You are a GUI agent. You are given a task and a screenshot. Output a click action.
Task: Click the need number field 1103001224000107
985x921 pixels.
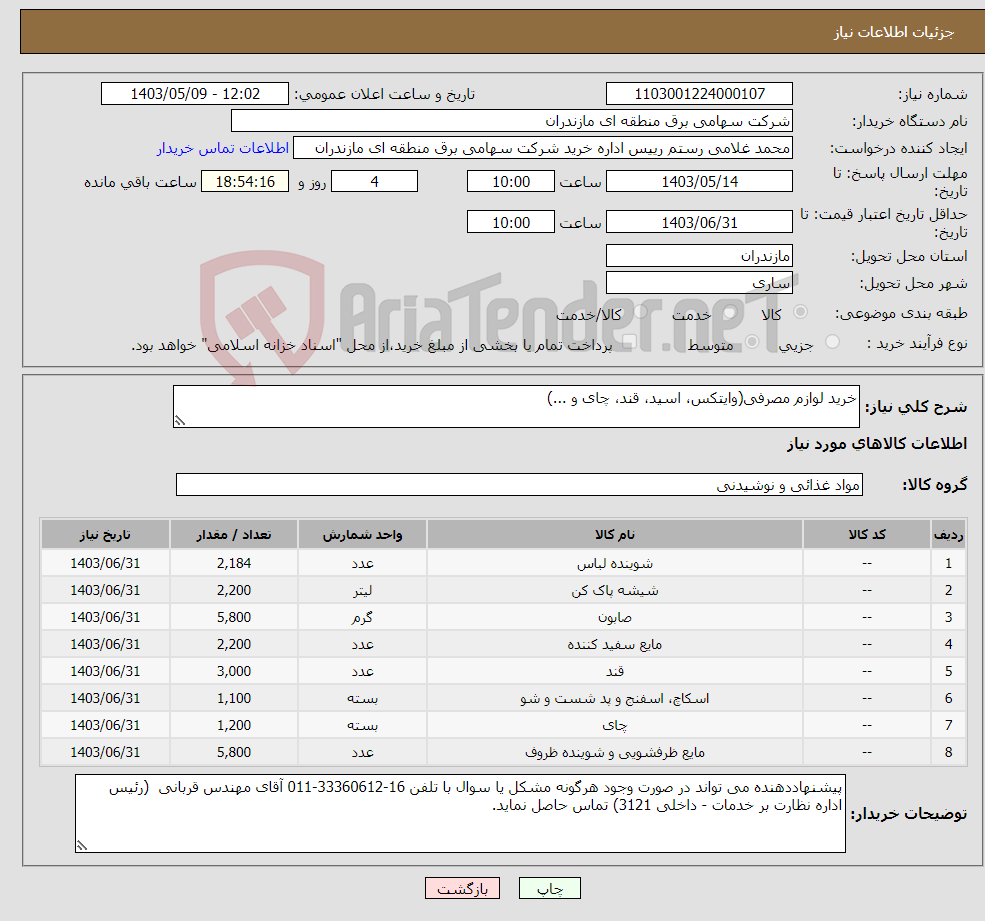coord(699,94)
